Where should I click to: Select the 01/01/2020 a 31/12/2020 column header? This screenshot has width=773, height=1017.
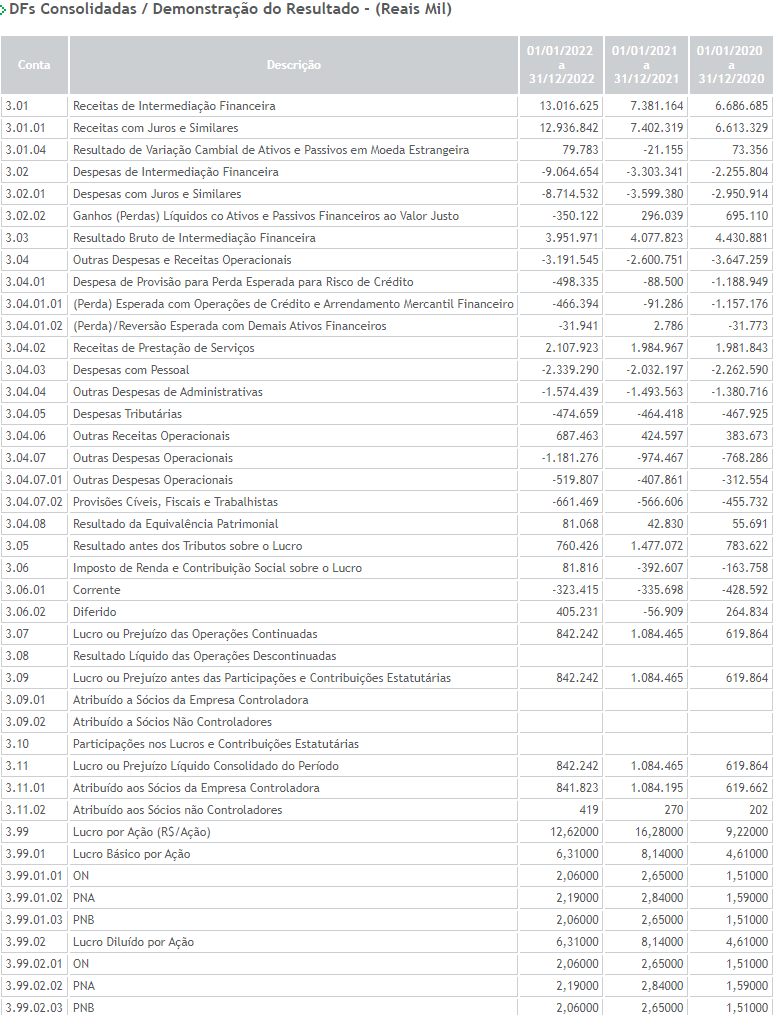[731, 65]
